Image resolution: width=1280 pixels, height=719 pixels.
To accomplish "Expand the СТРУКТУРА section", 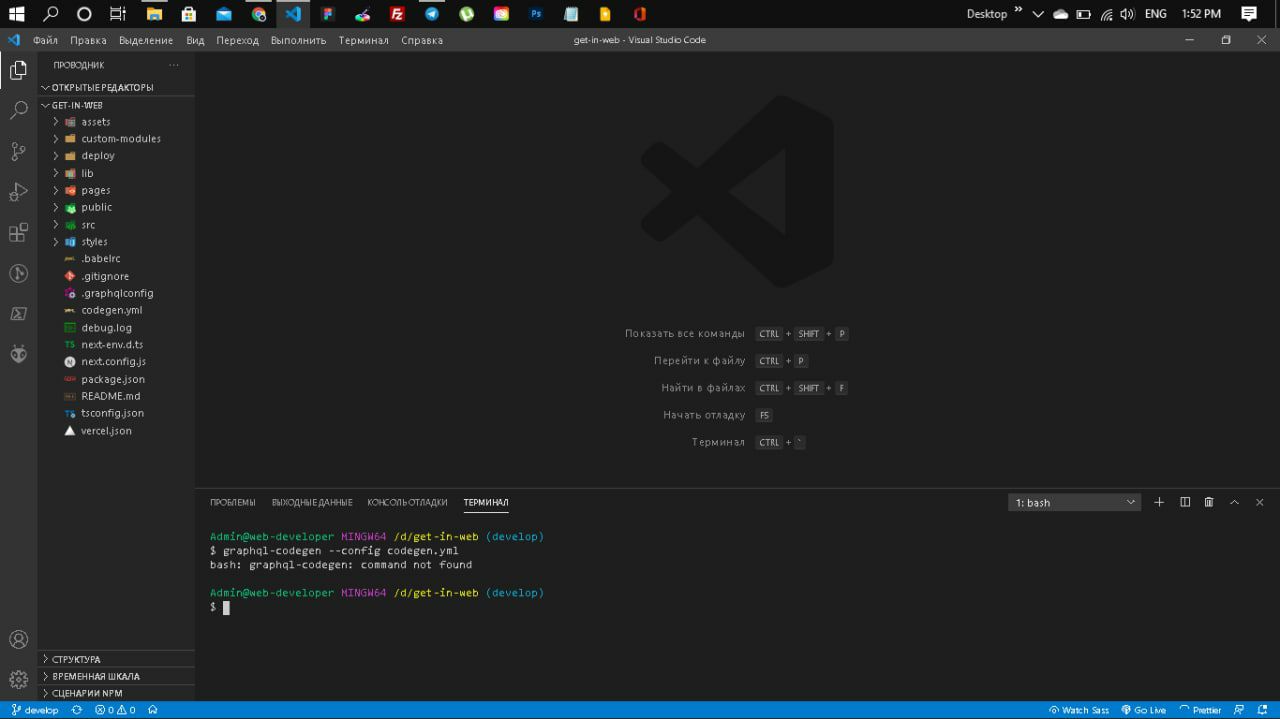I will [x=117, y=659].
